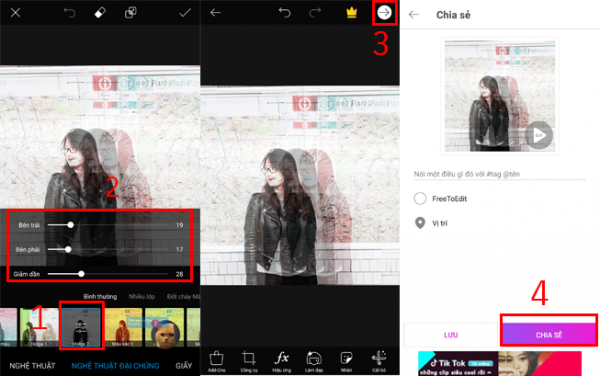Tap the layers copy icon
Image resolution: width=600 pixels, height=376 pixels.
pyautogui.click(x=130, y=13)
